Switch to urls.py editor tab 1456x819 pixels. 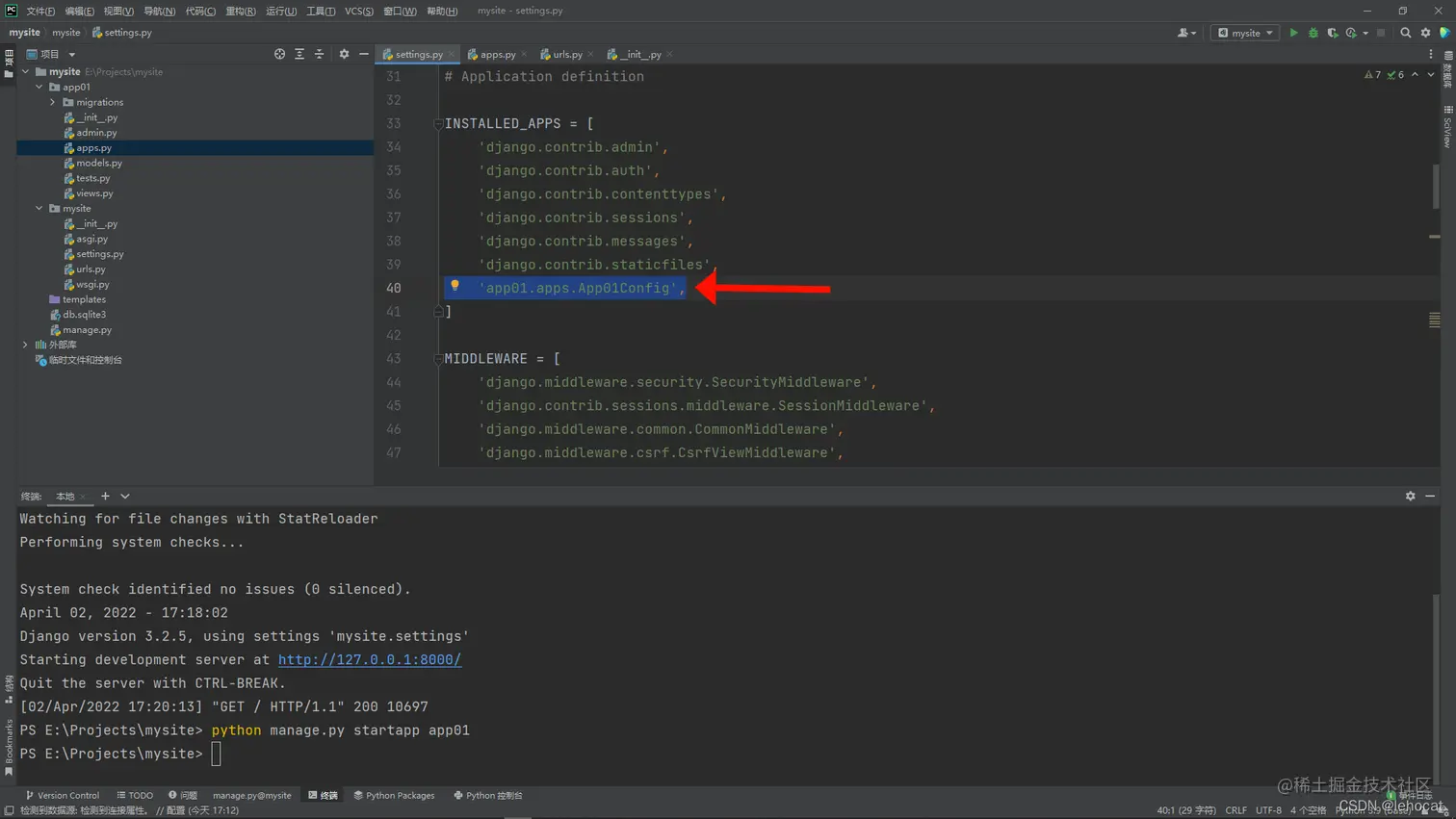click(567, 54)
